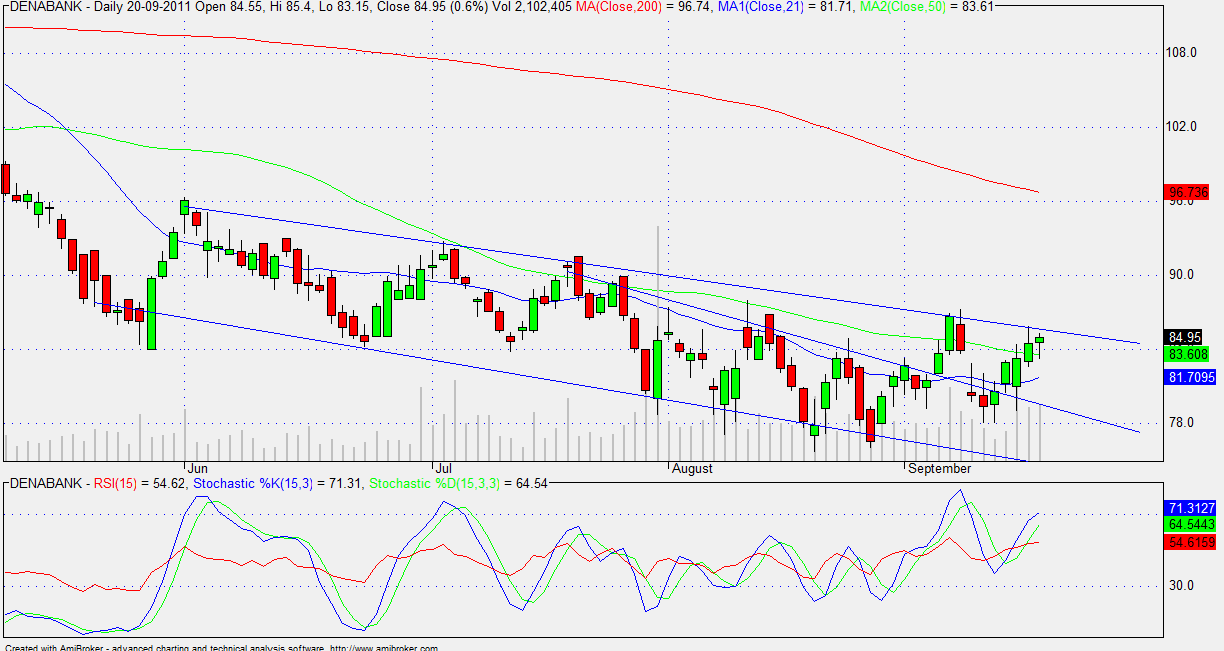Click the August month label on time axis
1224x651 pixels.
click(692, 468)
